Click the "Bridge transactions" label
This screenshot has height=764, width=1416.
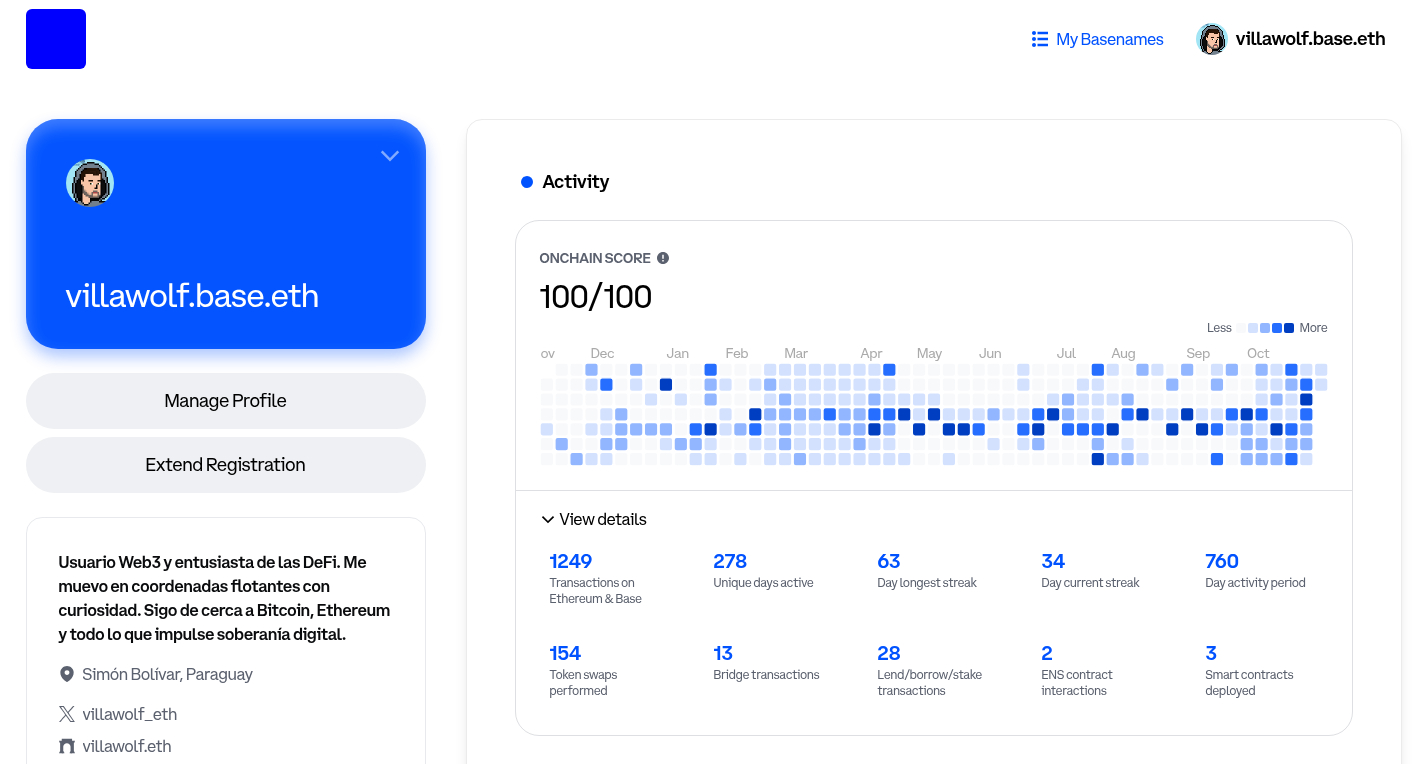pyautogui.click(x=767, y=675)
